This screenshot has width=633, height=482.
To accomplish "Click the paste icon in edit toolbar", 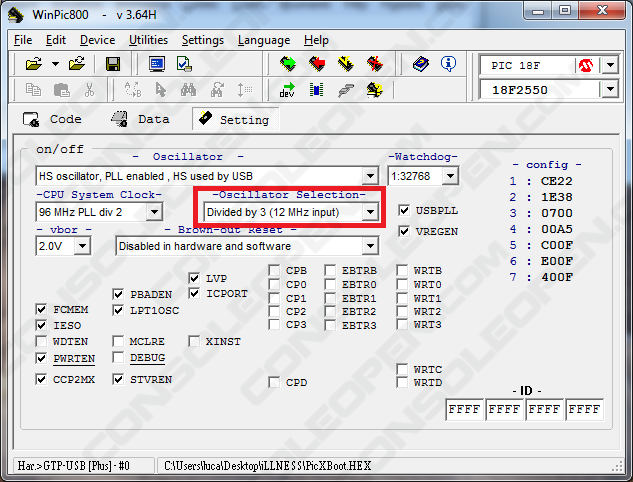I will coord(62,90).
